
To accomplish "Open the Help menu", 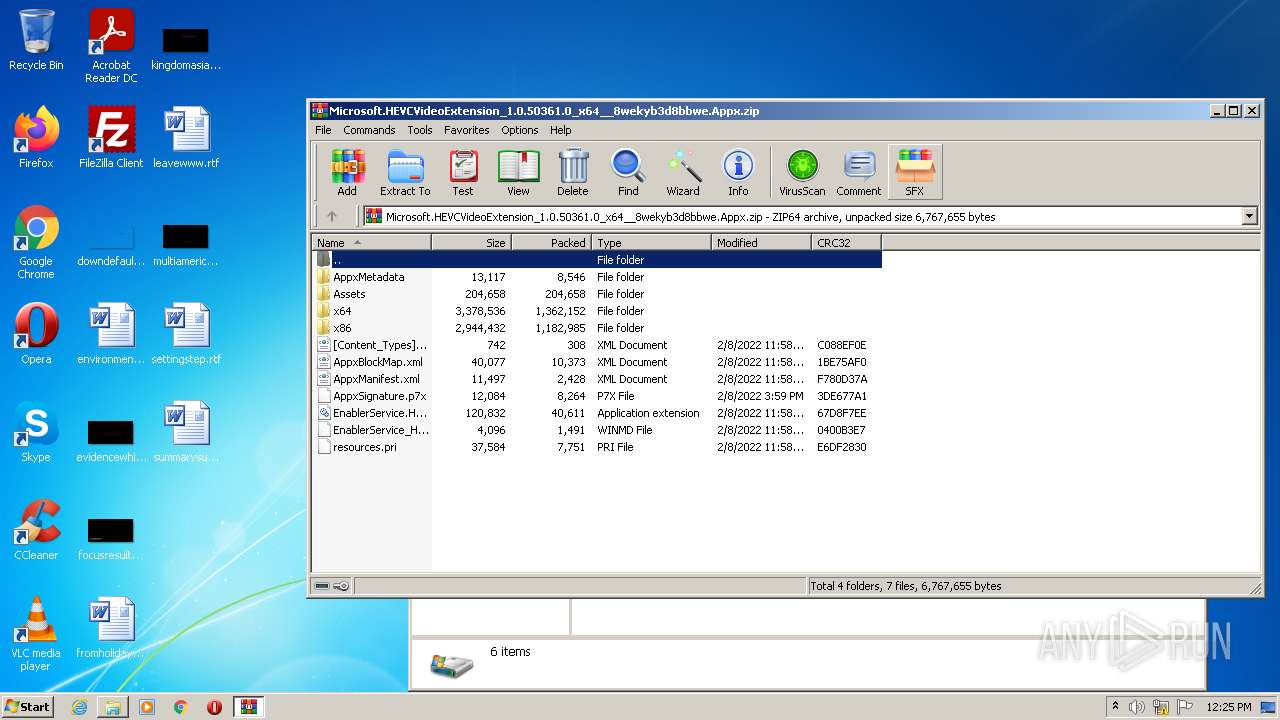I will [561, 130].
